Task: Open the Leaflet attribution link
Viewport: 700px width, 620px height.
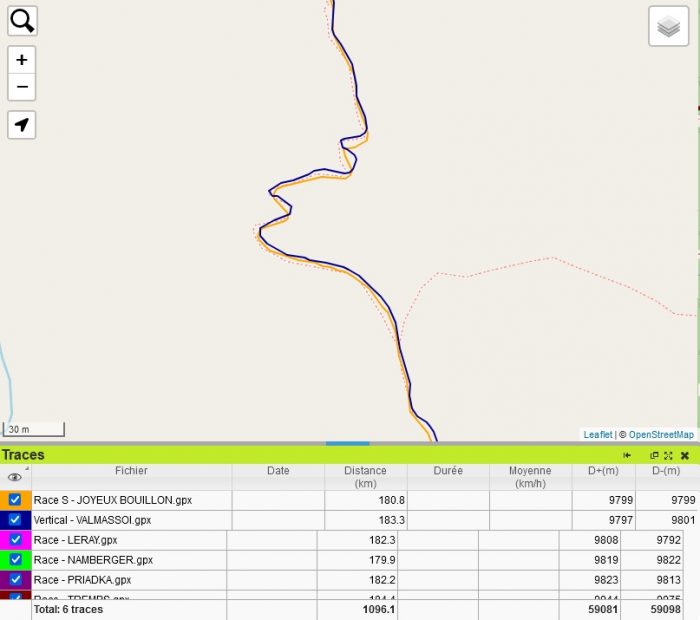Action: point(597,435)
